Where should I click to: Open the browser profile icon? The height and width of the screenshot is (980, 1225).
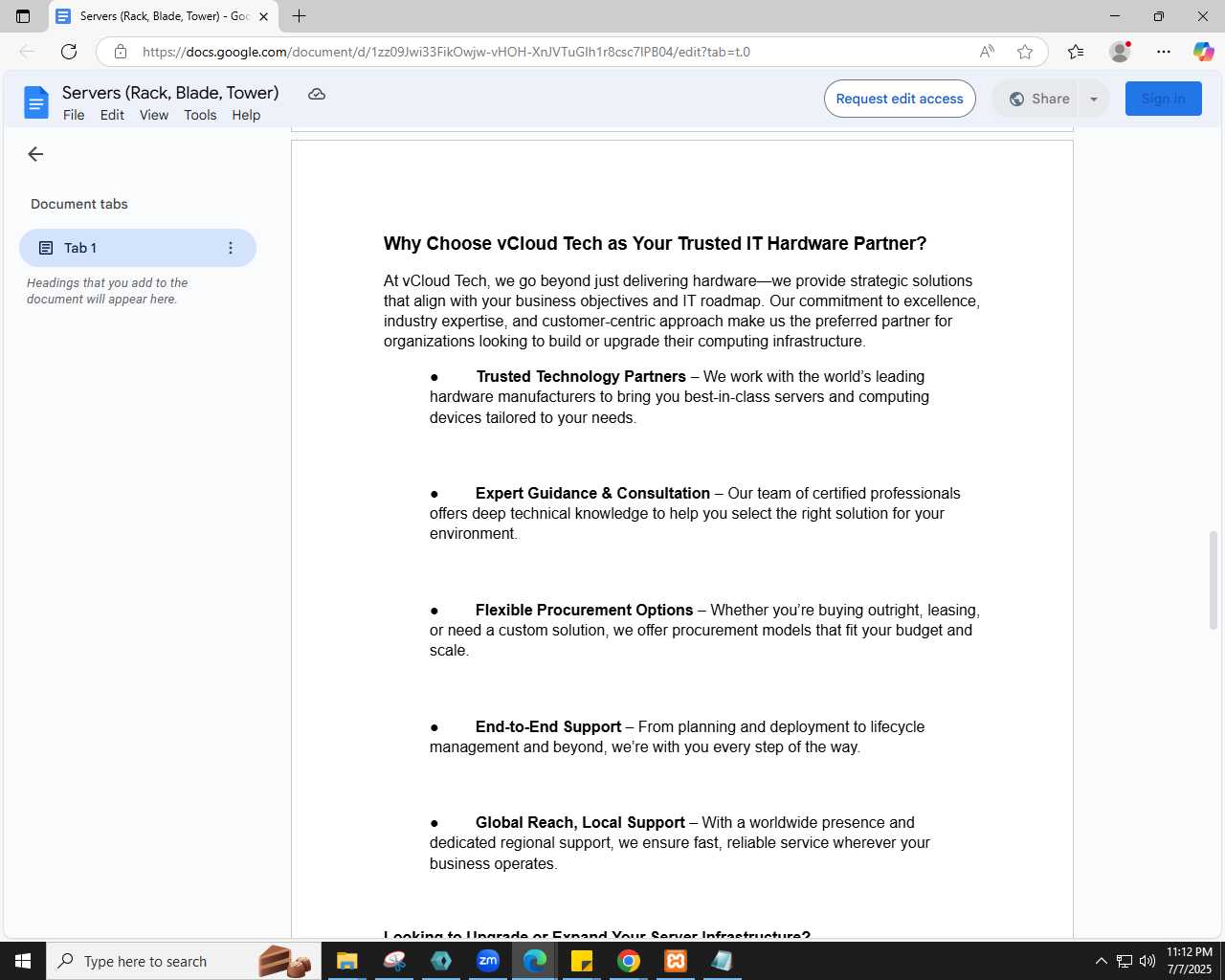pyautogui.click(x=1120, y=52)
